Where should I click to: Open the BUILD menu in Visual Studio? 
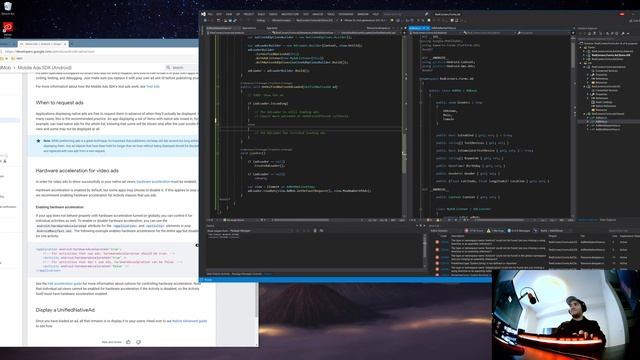(261, 14)
